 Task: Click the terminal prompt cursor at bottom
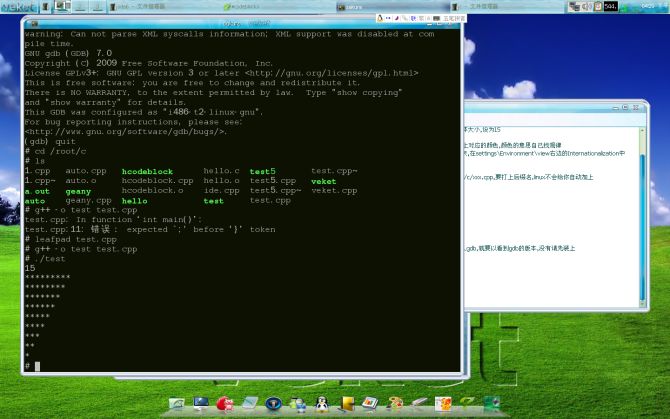click(x=37, y=366)
